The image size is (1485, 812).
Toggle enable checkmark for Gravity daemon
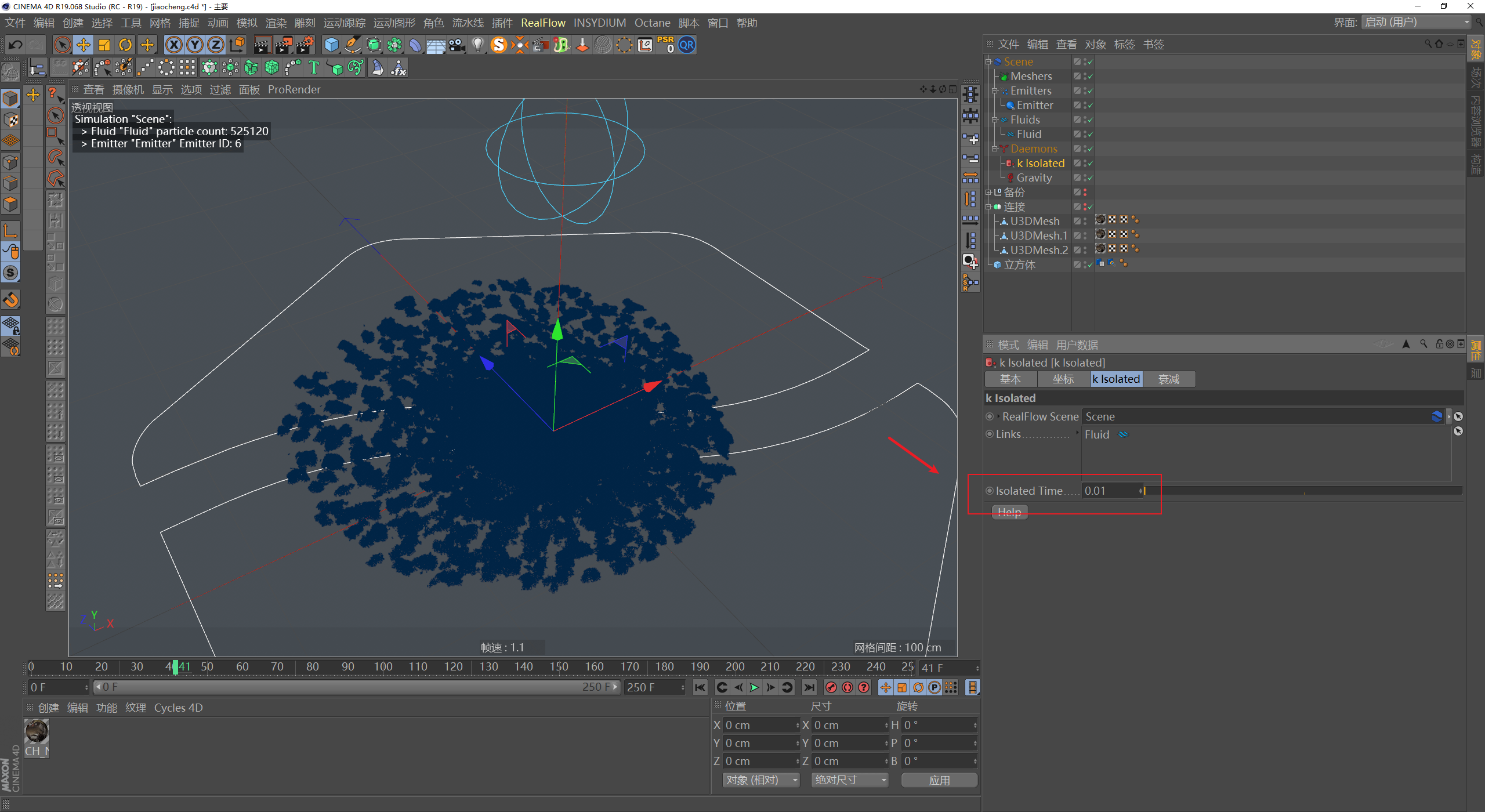(x=1090, y=178)
